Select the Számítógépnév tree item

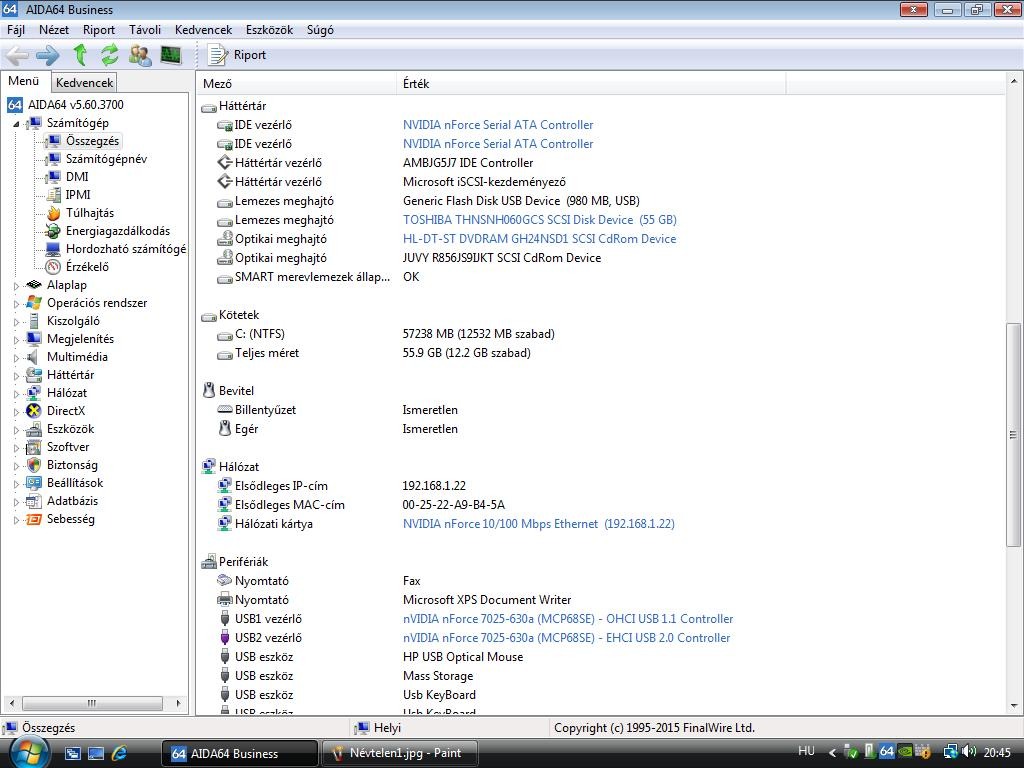click(106, 159)
